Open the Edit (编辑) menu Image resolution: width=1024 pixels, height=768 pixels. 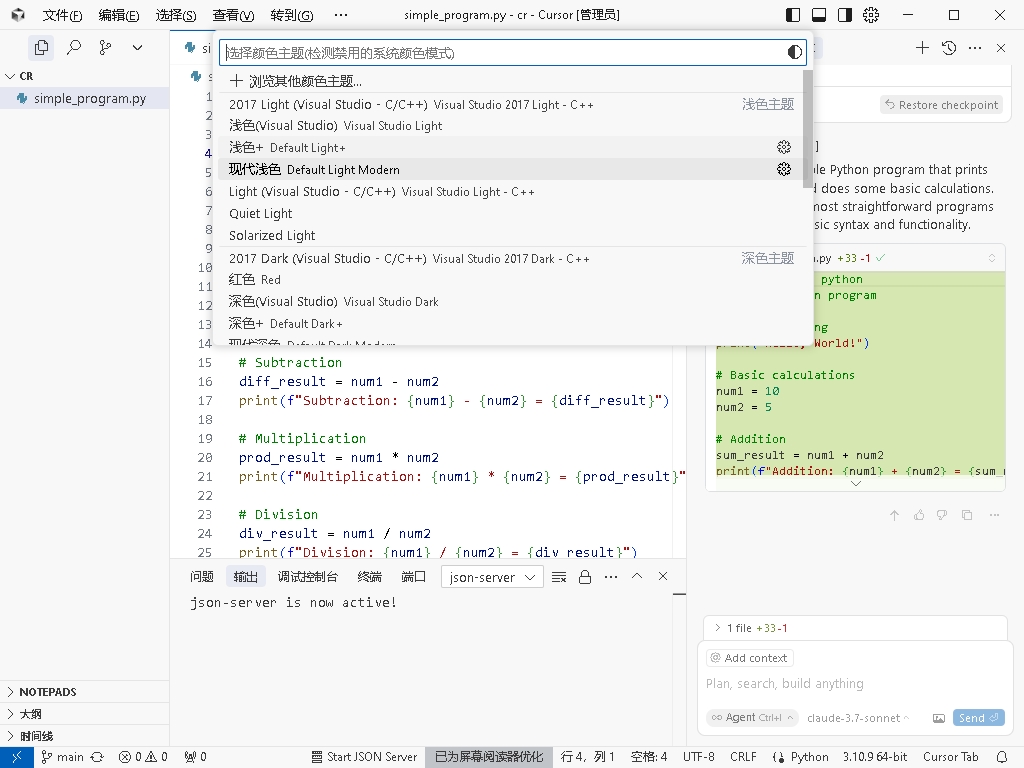click(119, 15)
